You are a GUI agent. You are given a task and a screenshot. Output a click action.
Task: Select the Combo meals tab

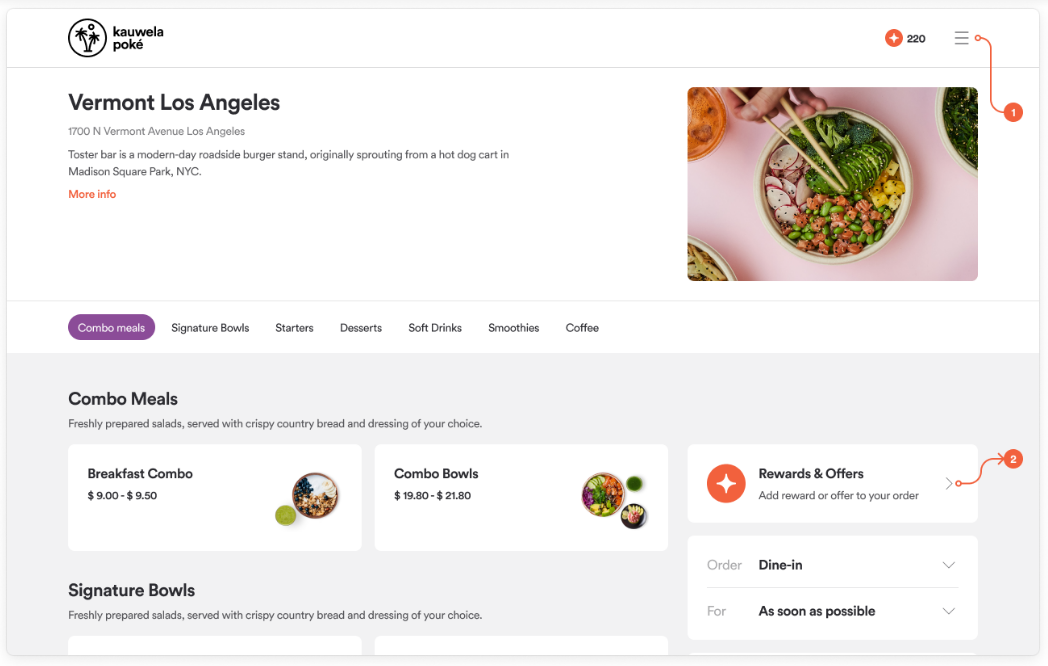pyautogui.click(x=112, y=328)
